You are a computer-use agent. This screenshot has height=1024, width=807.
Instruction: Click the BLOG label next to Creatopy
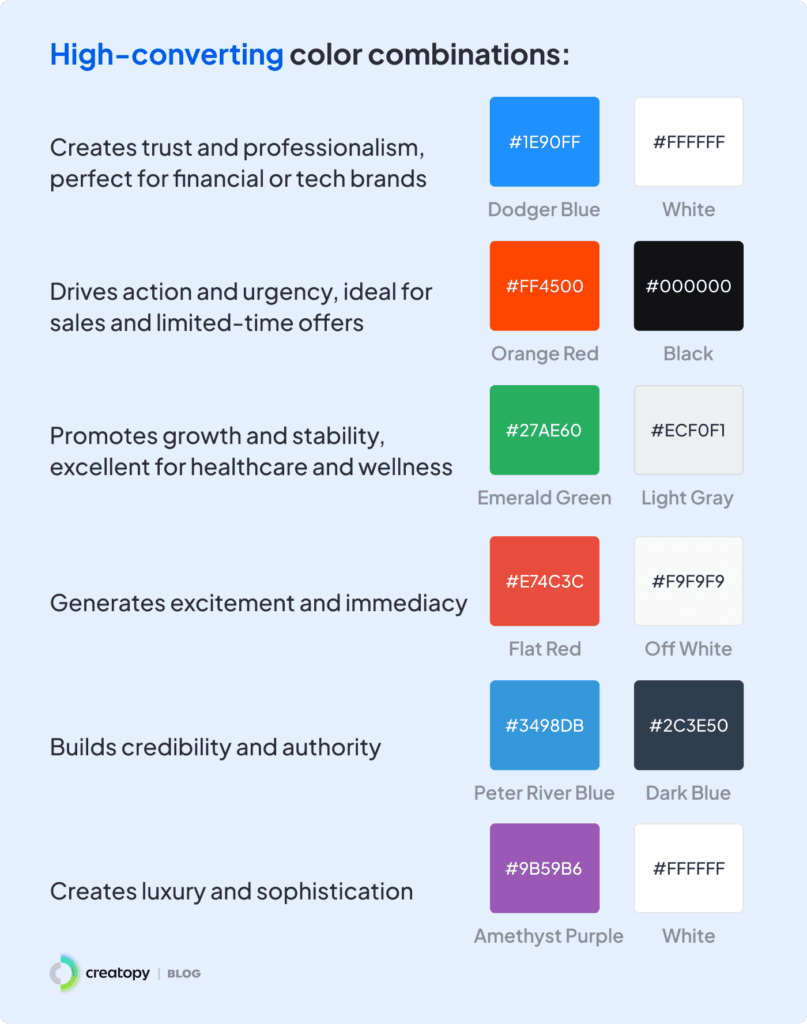point(183,974)
